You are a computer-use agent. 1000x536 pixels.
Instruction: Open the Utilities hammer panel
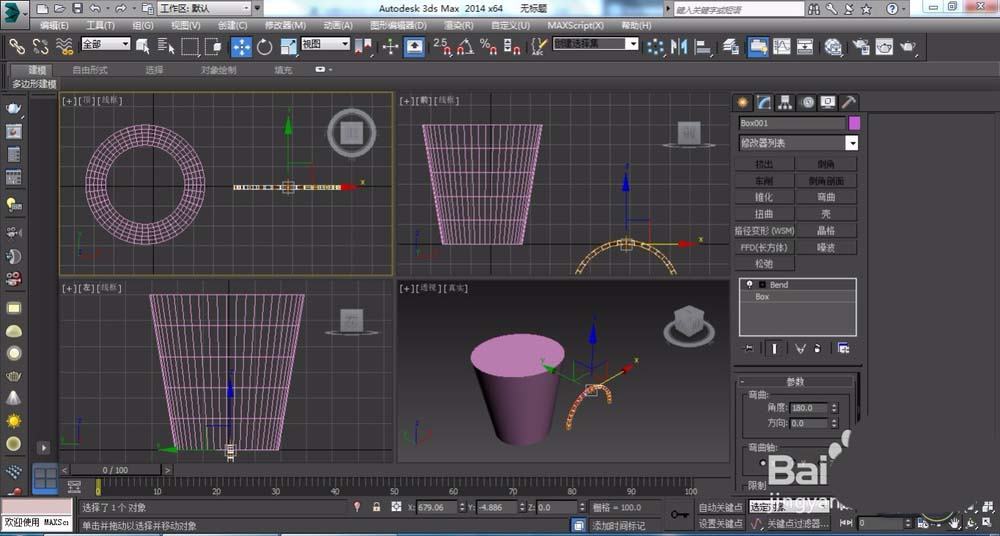click(x=849, y=102)
